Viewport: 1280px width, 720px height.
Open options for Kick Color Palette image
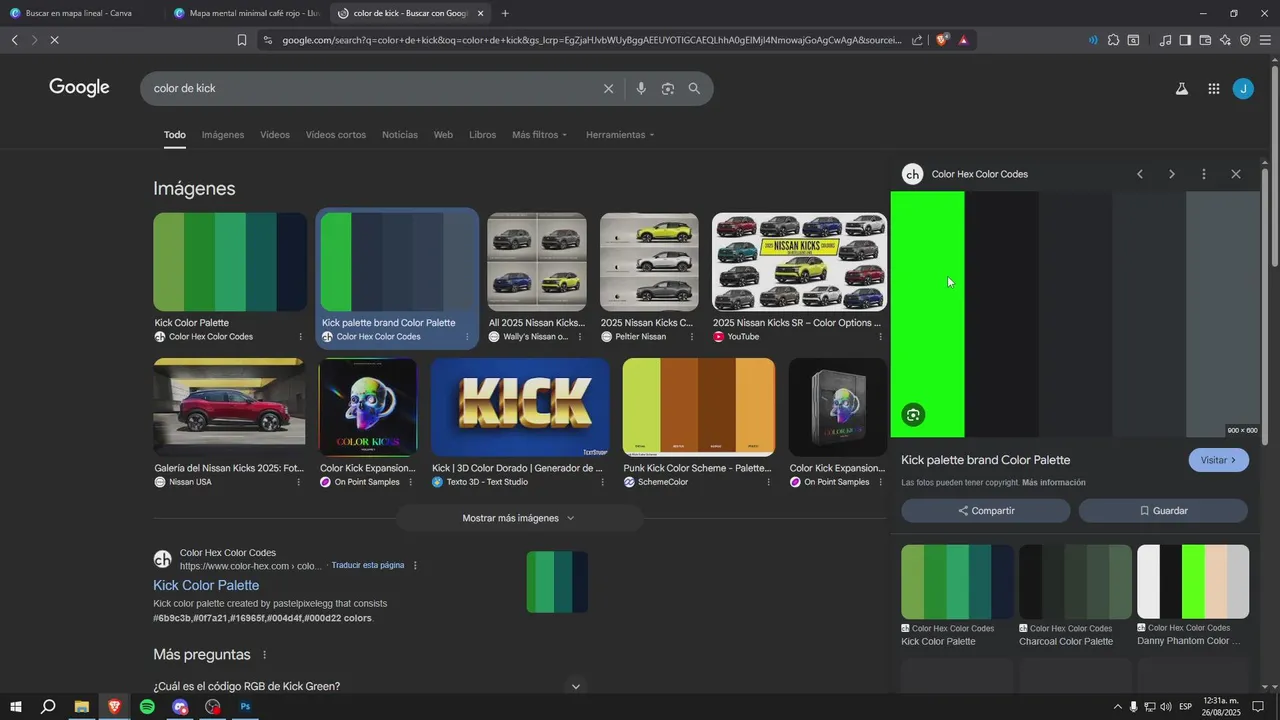[x=300, y=337]
